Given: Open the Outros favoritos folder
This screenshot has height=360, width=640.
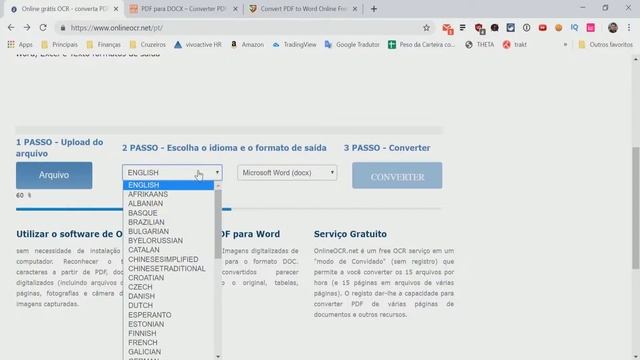Looking at the screenshot, I should pos(606,44).
